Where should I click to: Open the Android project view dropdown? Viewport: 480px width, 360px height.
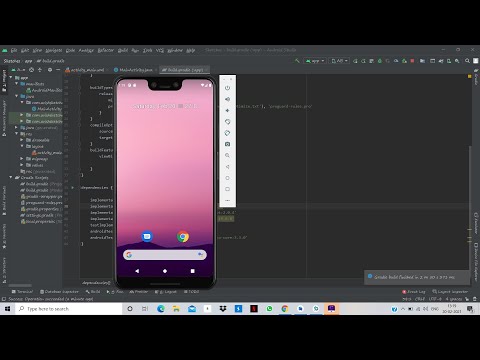[18, 70]
